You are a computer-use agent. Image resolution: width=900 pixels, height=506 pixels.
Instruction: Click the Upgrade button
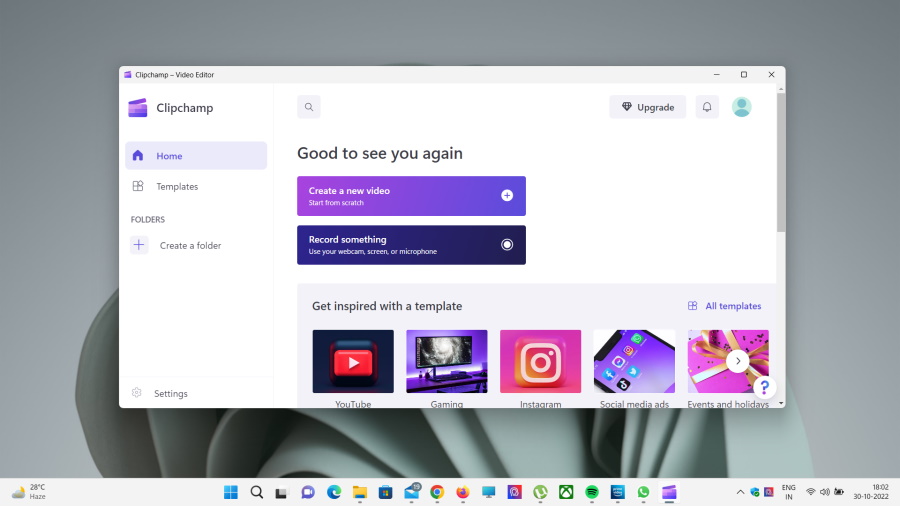(648, 107)
